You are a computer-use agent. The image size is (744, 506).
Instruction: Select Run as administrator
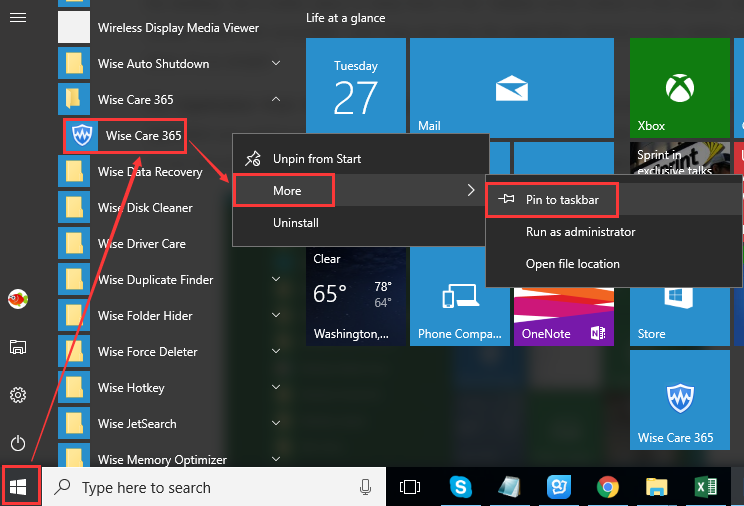tap(614, 232)
